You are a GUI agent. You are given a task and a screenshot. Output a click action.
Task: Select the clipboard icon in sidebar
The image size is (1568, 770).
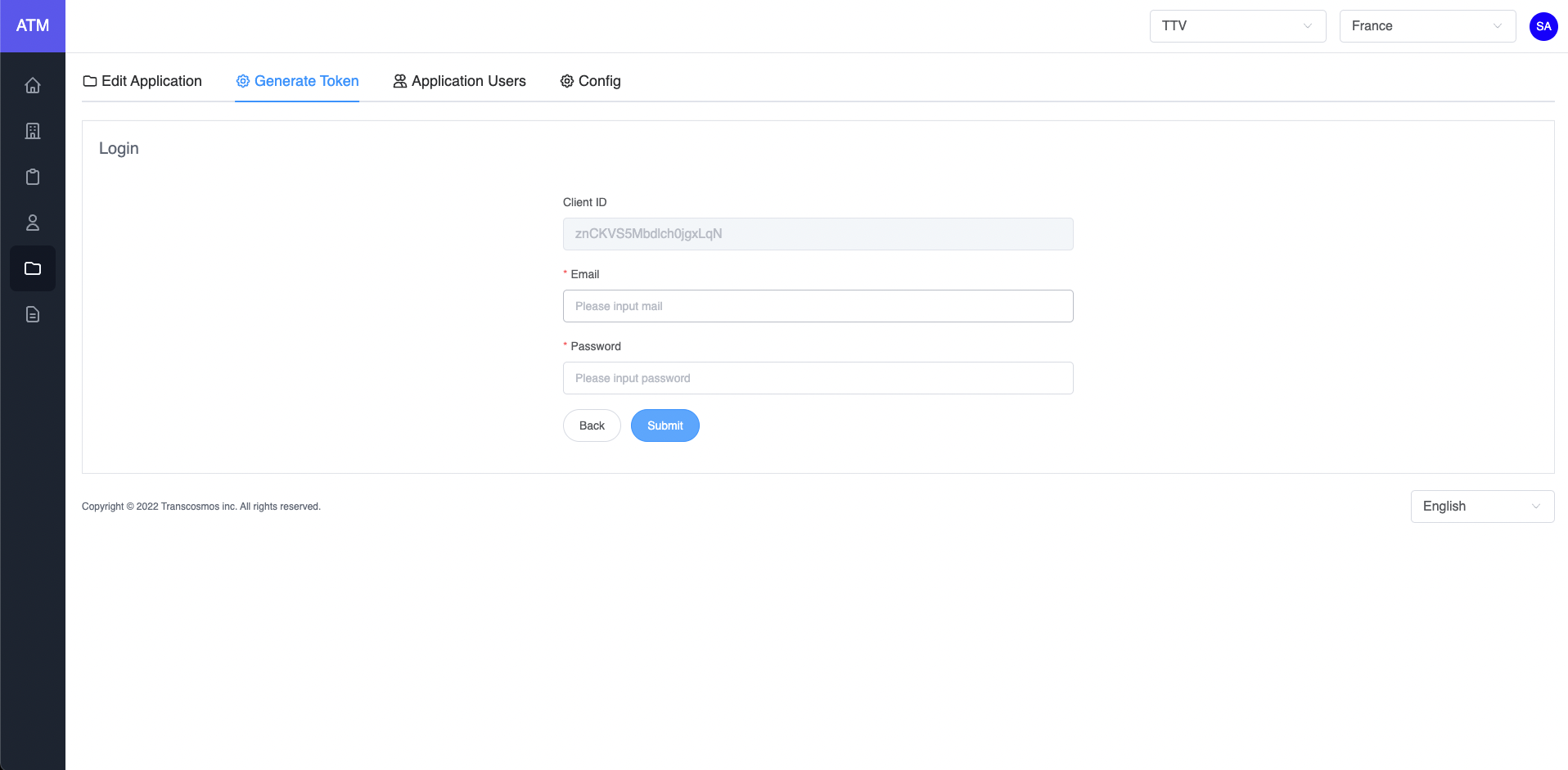(33, 177)
